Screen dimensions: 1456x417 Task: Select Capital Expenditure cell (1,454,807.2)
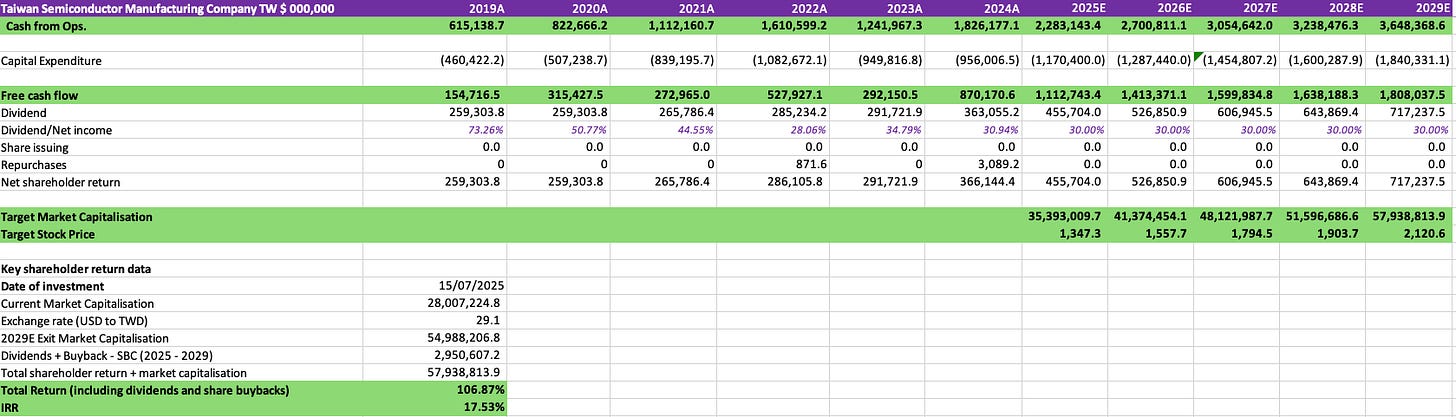tap(1241, 61)
